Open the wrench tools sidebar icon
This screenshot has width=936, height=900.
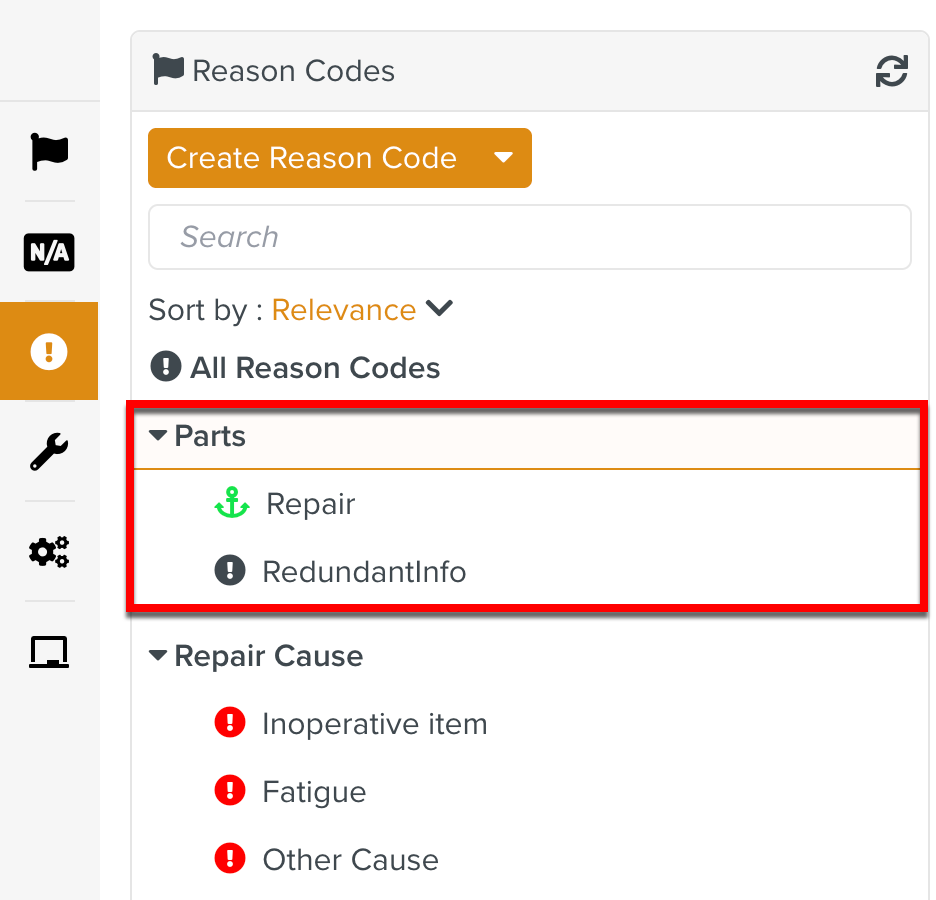click(x=49, y=452)
